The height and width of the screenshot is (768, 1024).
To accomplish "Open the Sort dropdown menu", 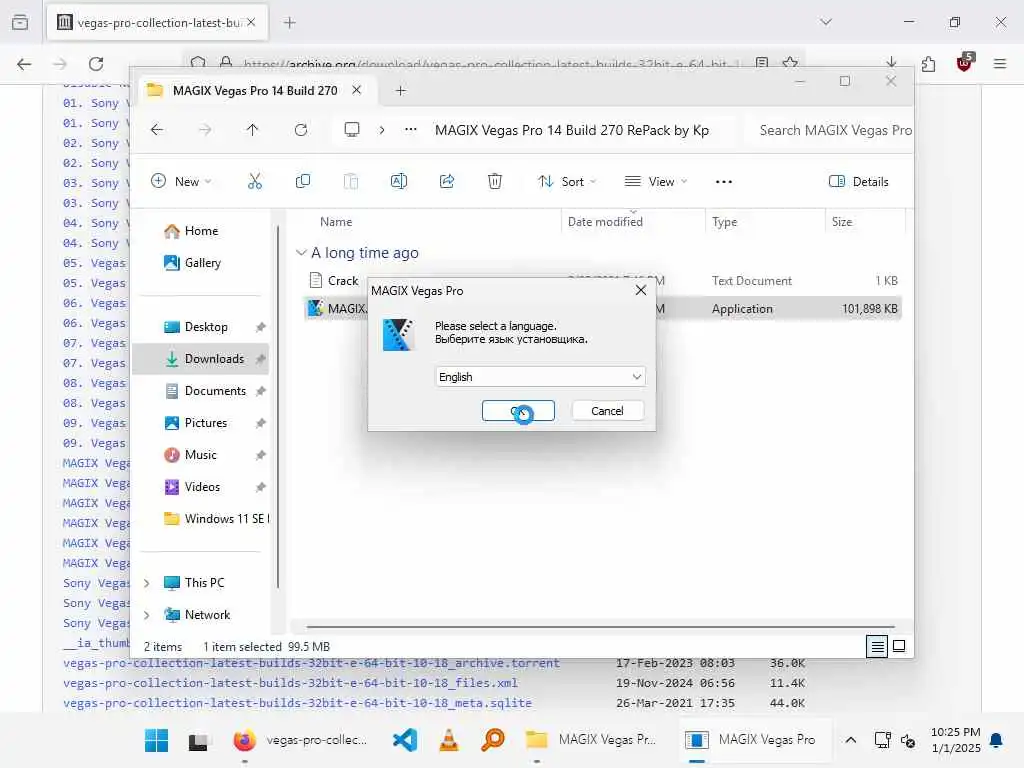I will 567,182.
